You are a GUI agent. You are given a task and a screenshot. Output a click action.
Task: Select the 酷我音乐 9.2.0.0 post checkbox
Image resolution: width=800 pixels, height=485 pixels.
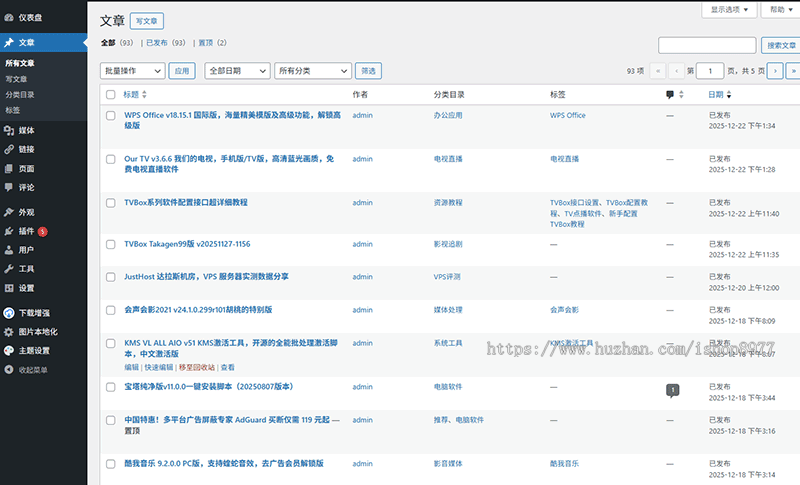111,464
